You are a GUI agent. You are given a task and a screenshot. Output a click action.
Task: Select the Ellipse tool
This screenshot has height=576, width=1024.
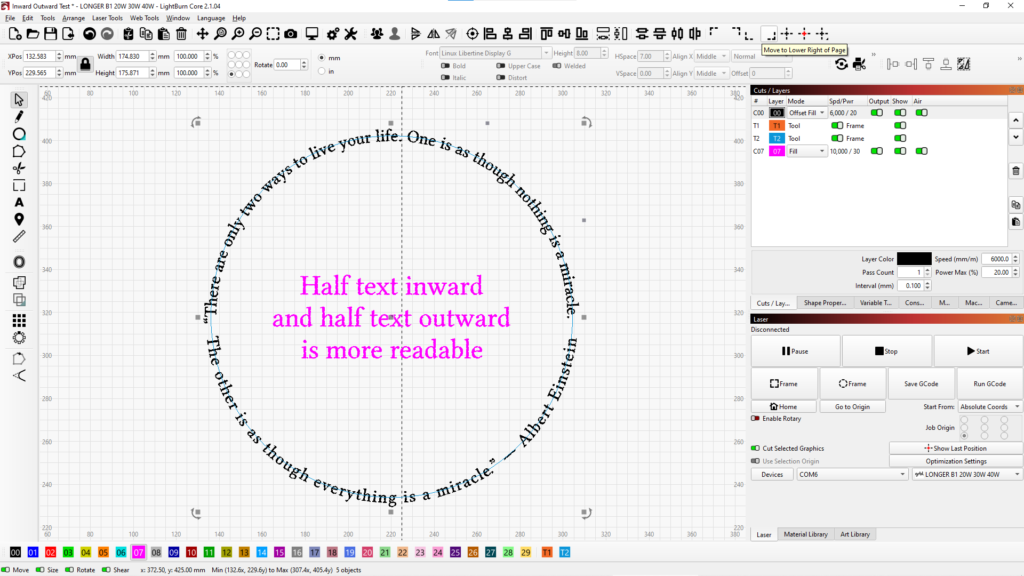[19, 134]
